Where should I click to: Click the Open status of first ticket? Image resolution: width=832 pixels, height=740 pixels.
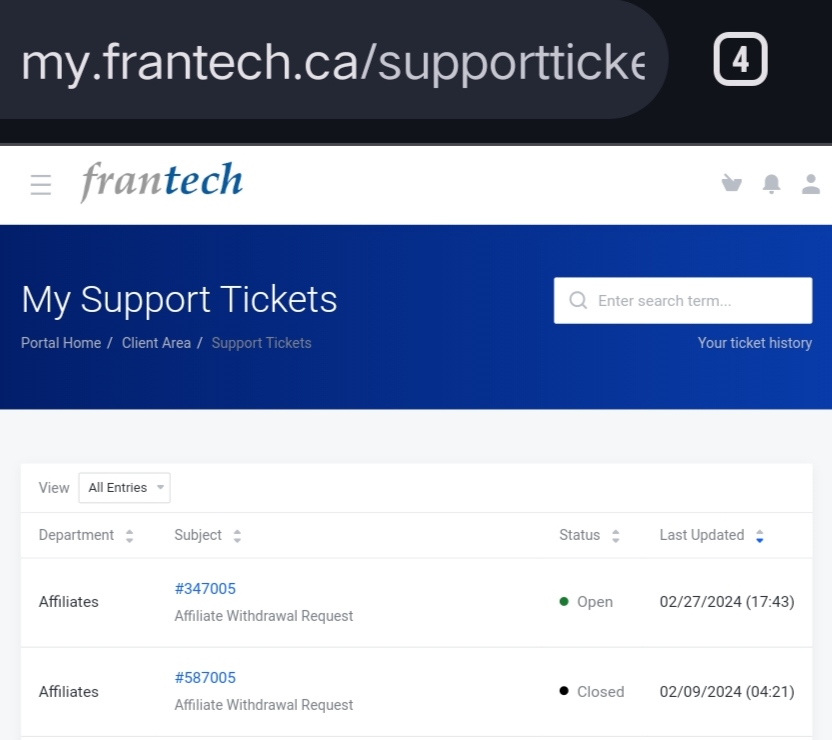(594, 602)
